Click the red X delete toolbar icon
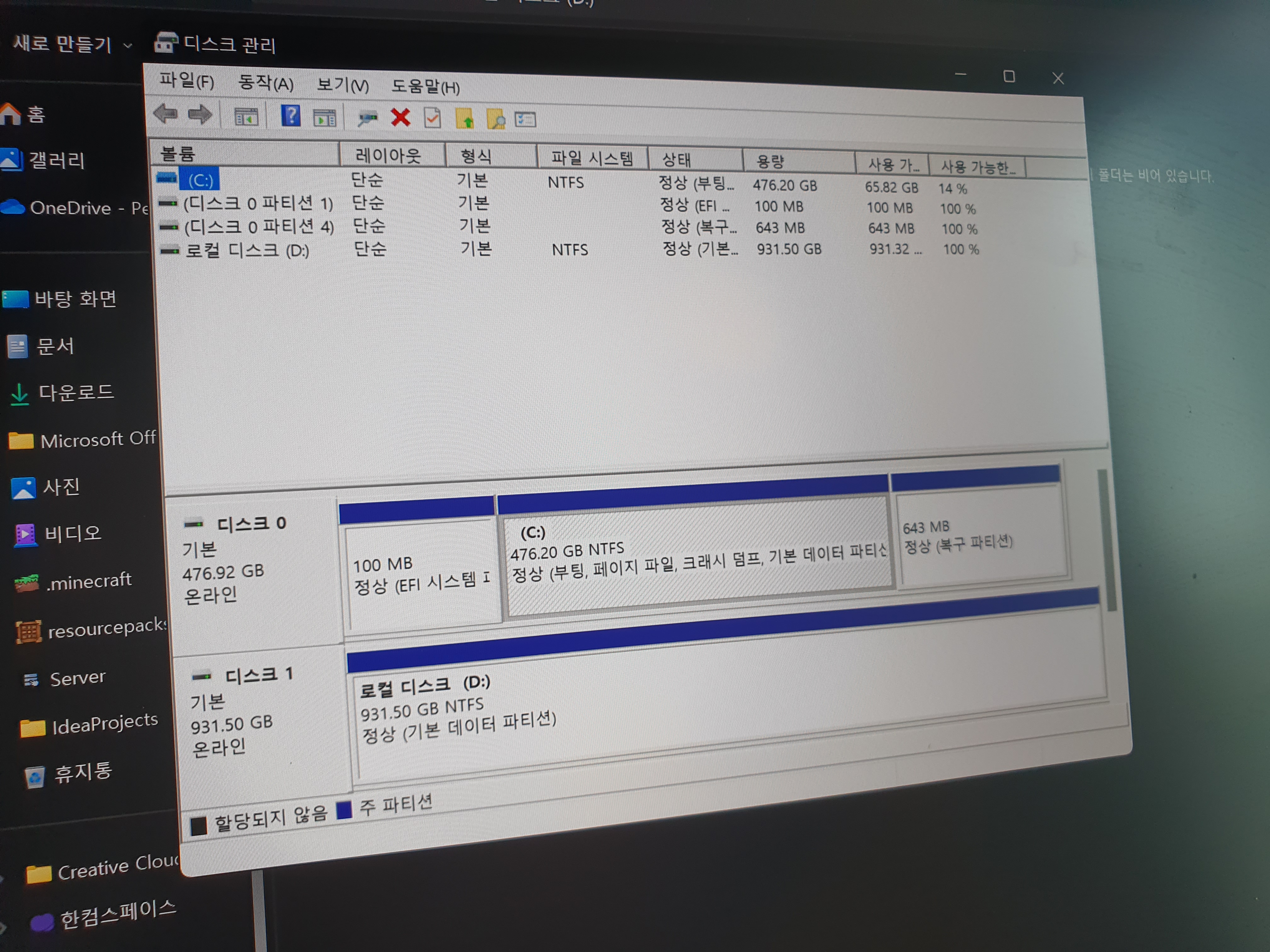This screenshot has height=952, width=1270. coord(400,118)
